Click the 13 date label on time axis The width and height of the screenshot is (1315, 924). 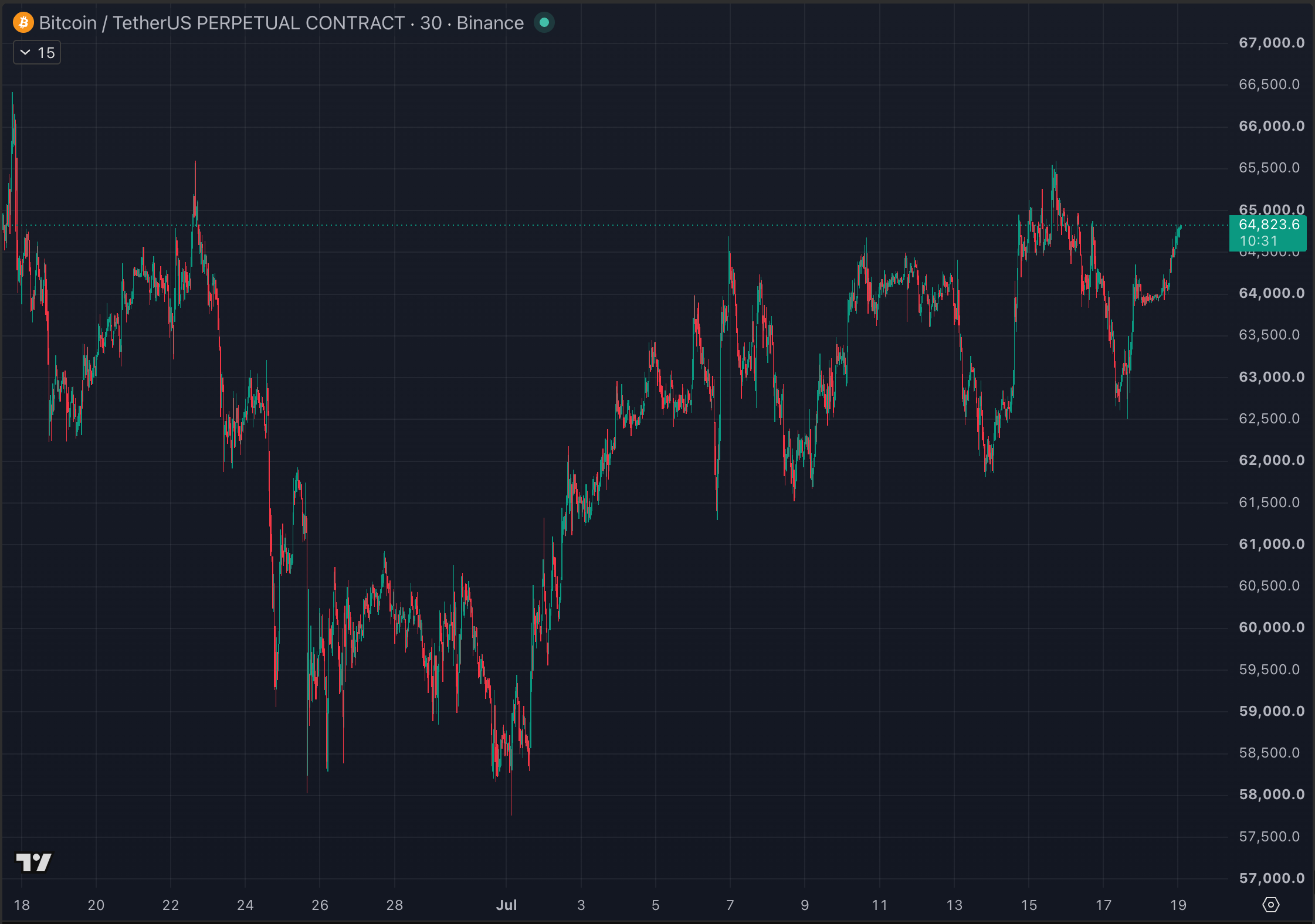click(x=954, y=905)
